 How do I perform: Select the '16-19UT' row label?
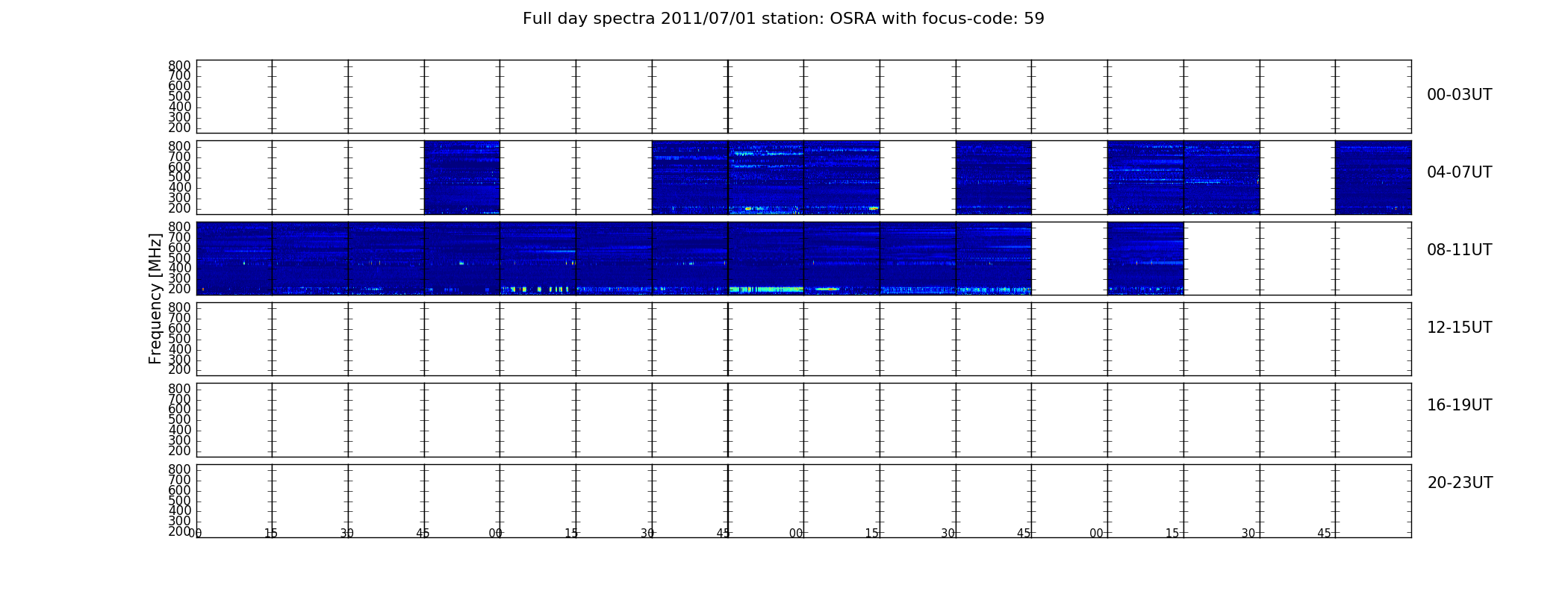click(1460, 405)
